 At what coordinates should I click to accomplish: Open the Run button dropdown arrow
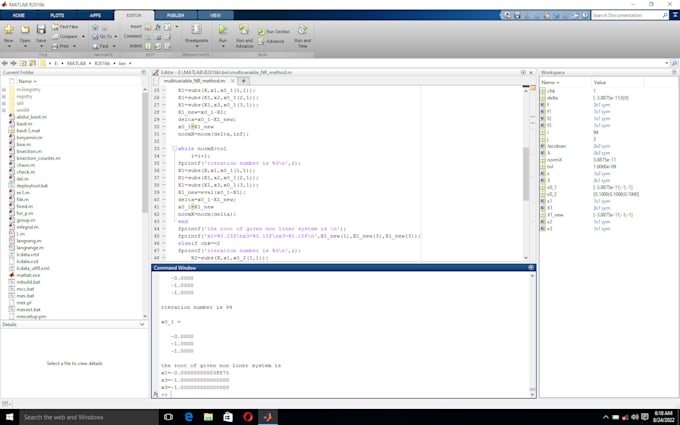222,46
